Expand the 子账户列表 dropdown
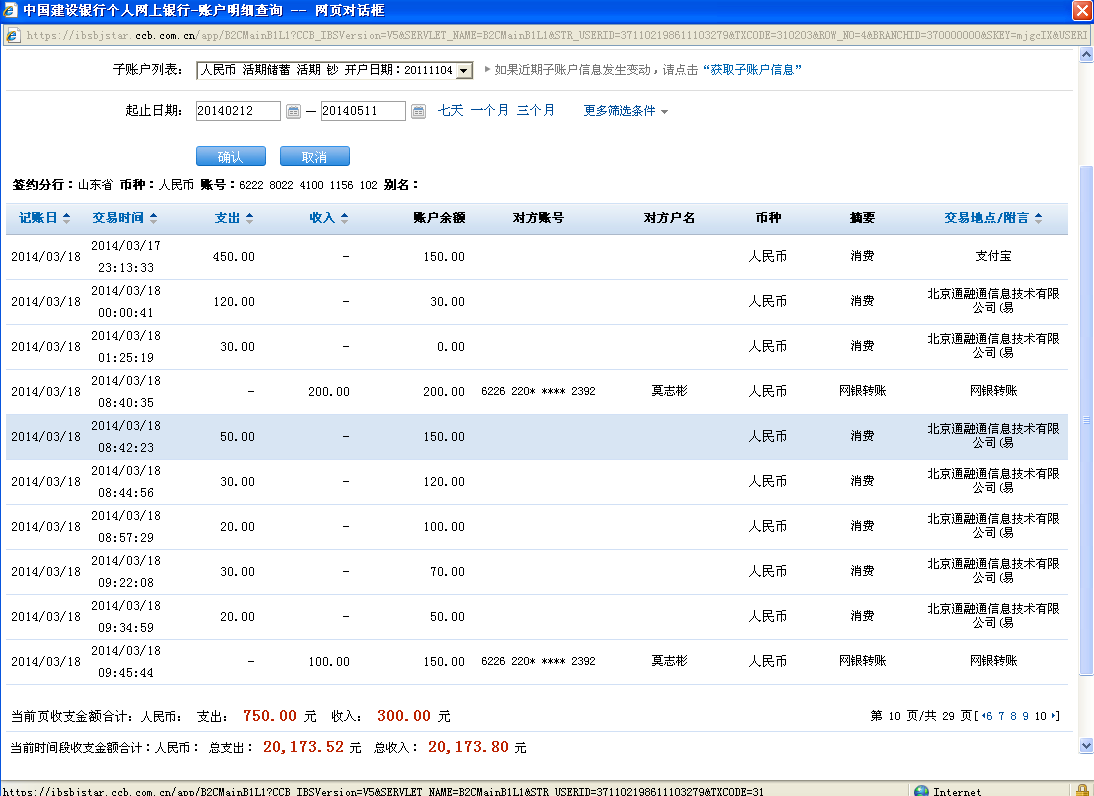The width and height of the screenshot is (1094, 796). tap(464, 71)
